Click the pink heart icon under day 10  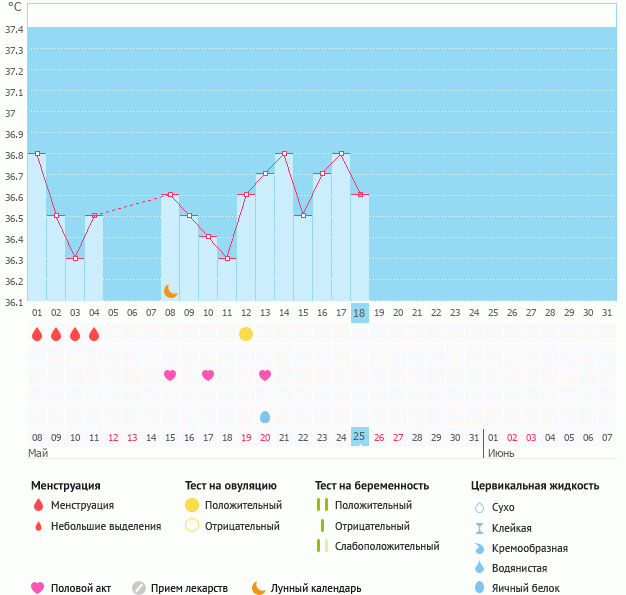(208, 375)
